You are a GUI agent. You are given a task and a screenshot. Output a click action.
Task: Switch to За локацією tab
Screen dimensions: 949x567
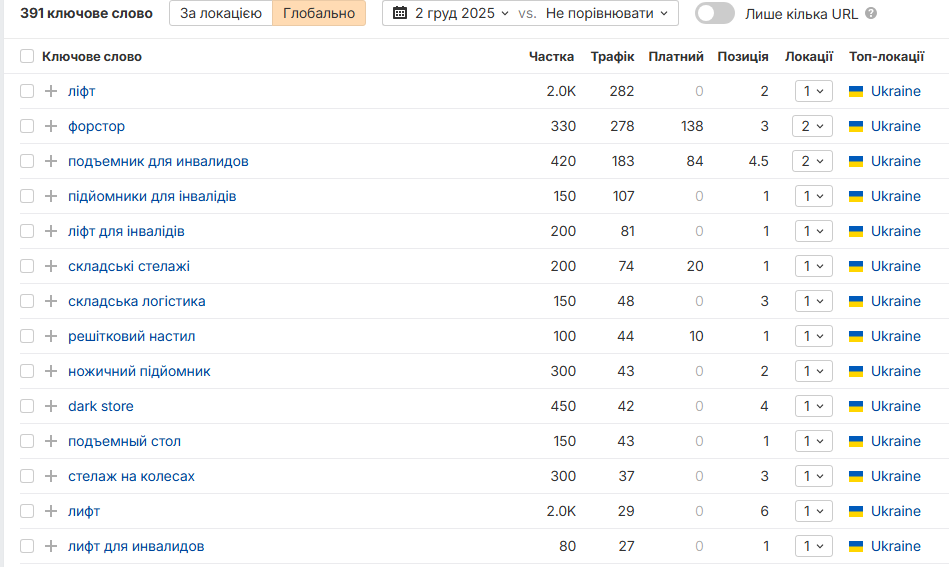tap(221, 13)
